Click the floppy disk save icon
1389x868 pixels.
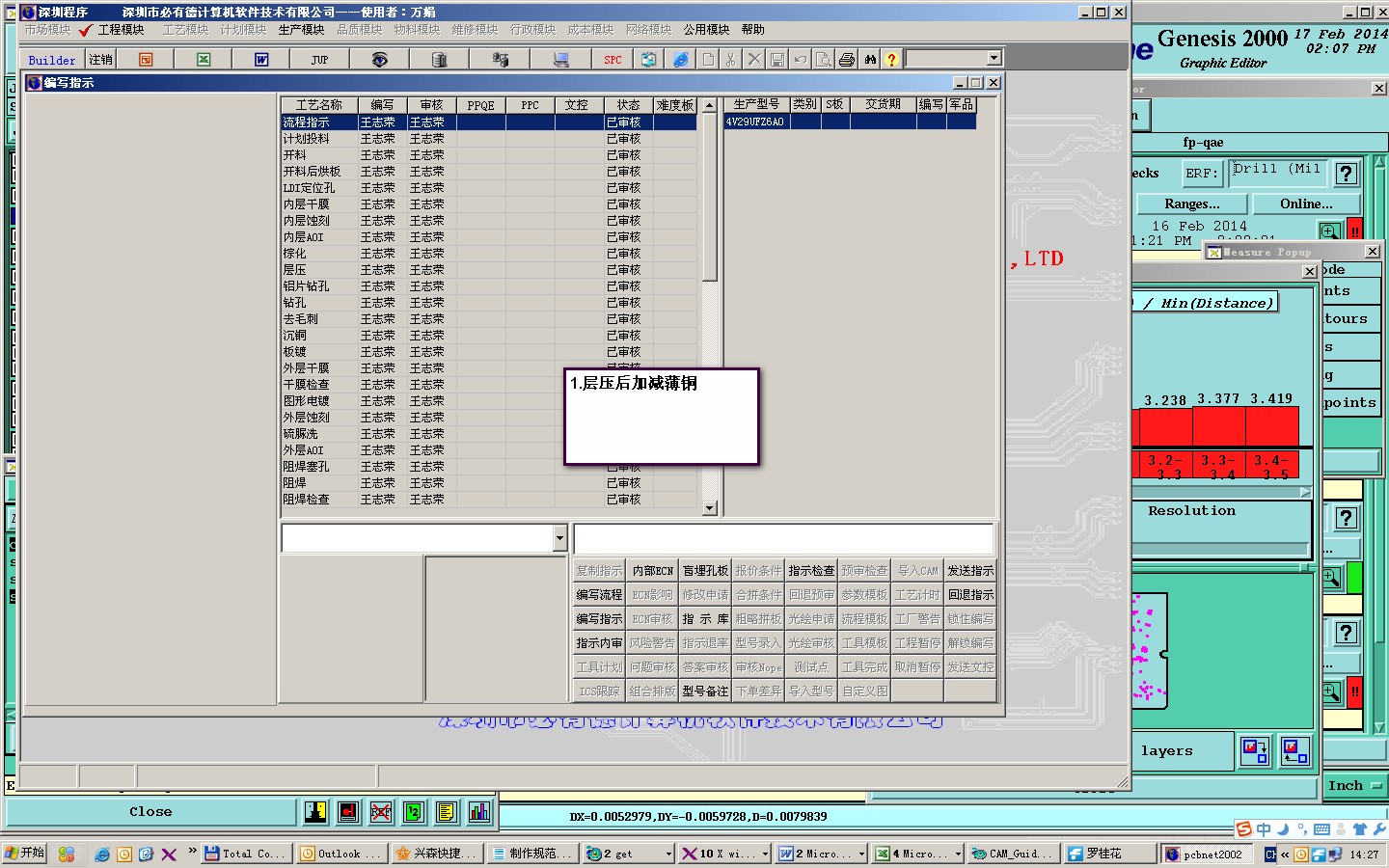[777, 60]
